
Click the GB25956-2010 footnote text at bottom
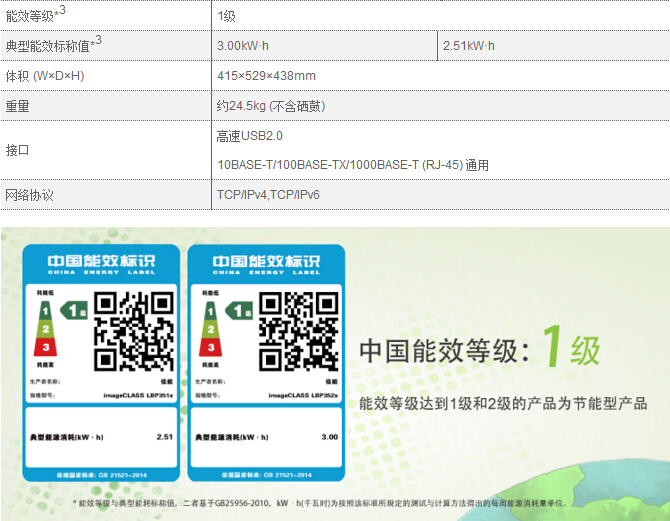point(250,503)
